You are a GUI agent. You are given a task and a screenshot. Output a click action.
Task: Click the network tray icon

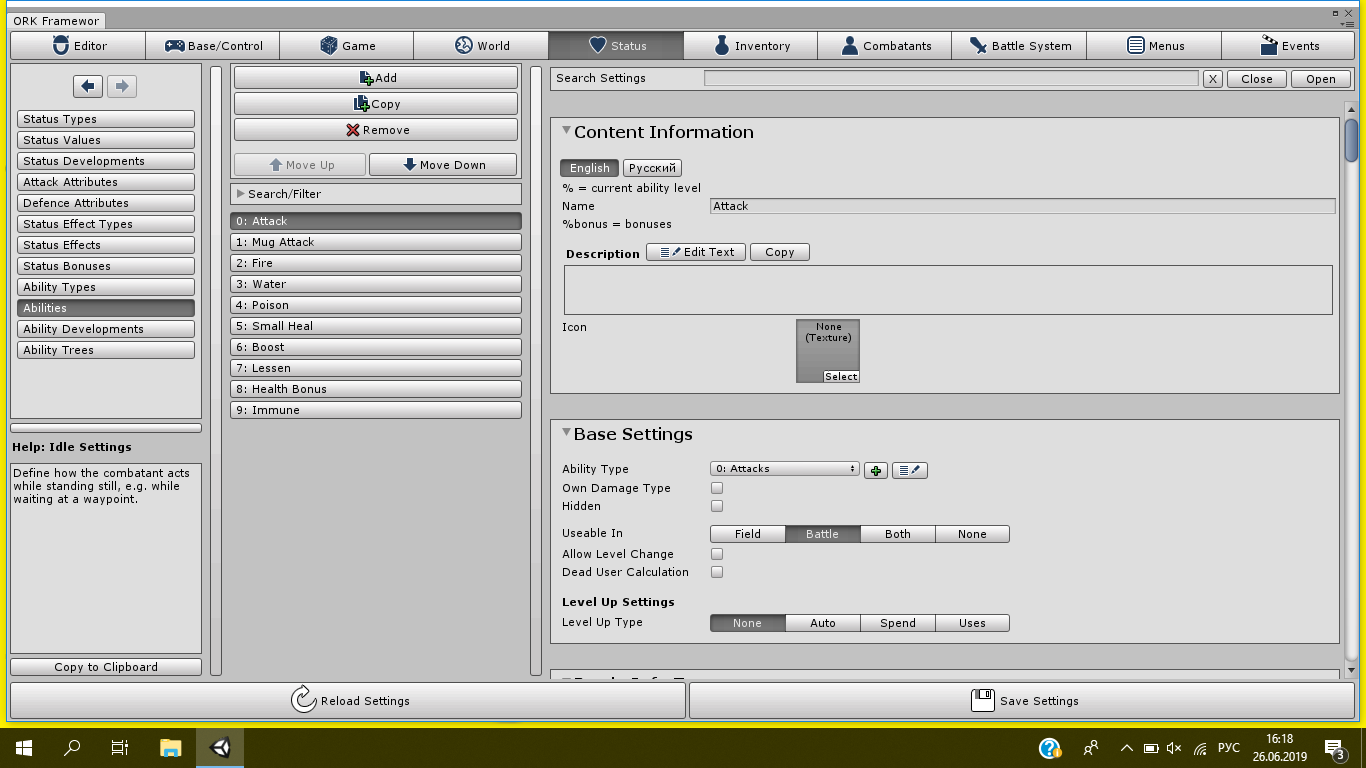tap(1200, 748)
